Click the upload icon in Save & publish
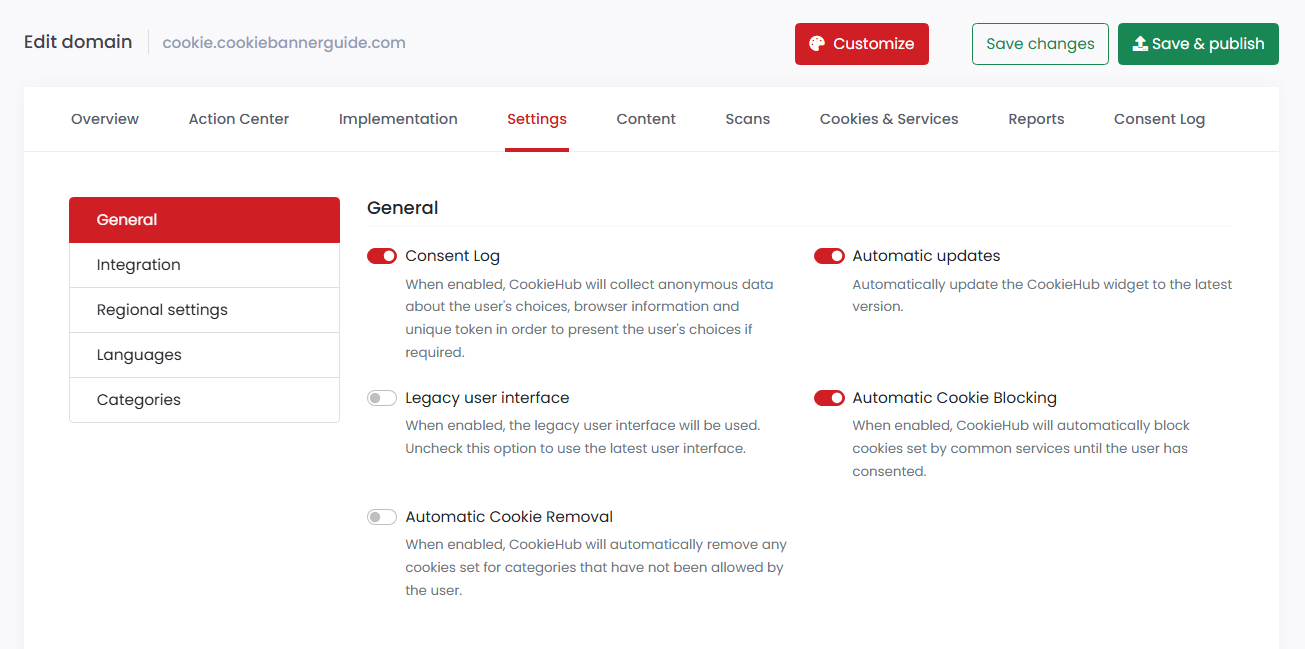1305x649 pixels. tap(1140, 44)
